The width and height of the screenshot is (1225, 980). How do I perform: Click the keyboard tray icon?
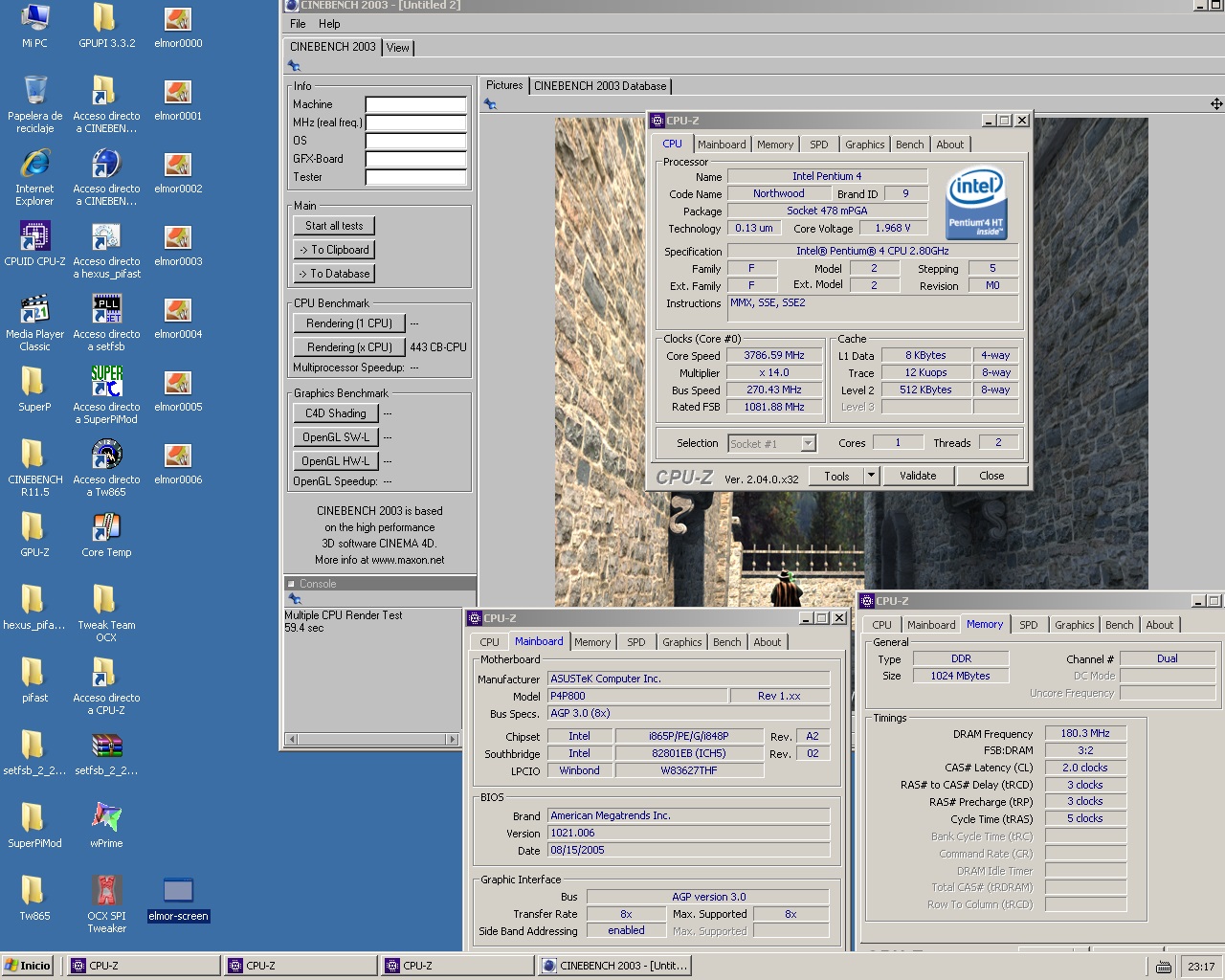(1163, 967)
